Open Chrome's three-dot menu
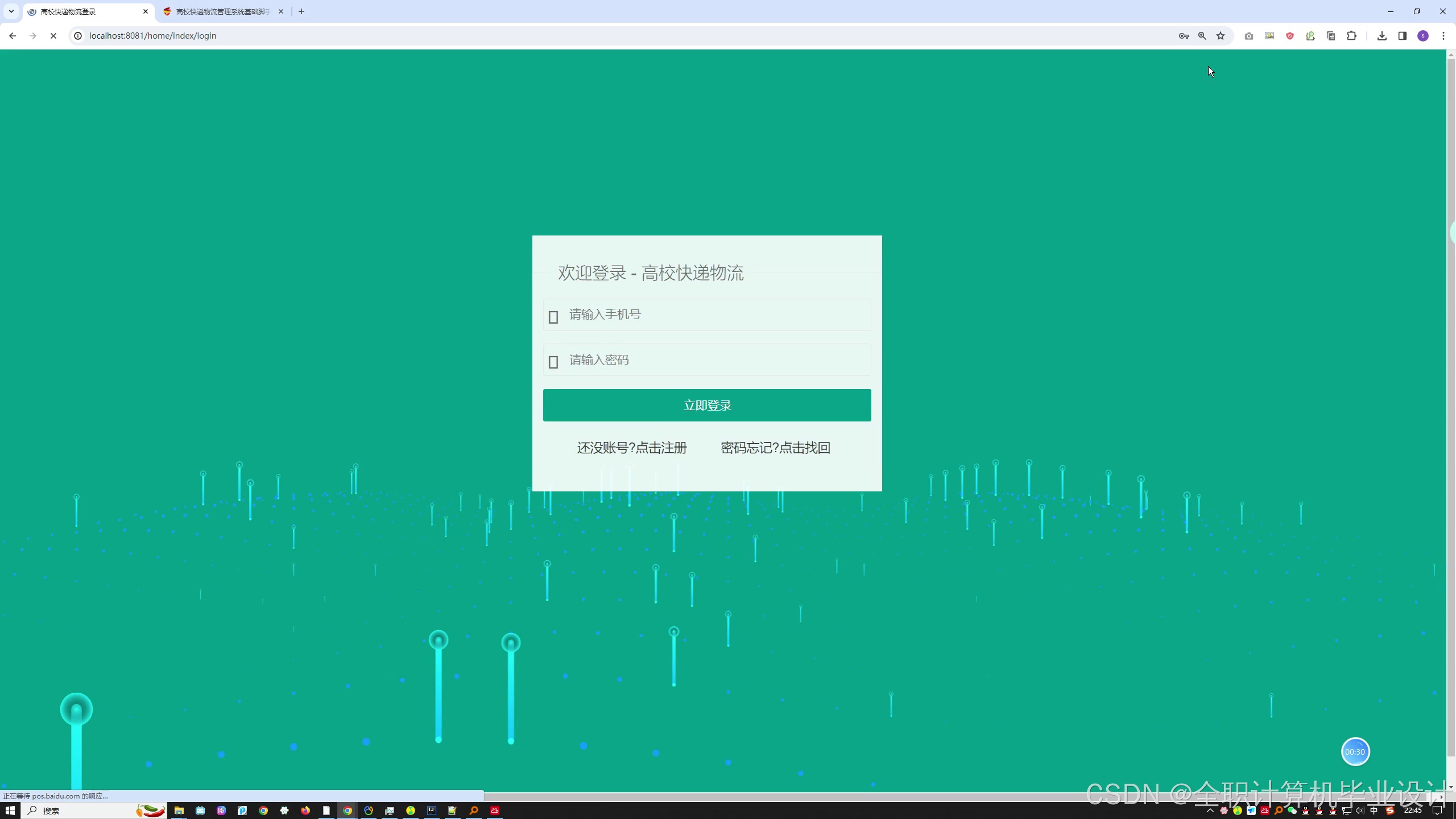The image size is (1456, 819). (x=1443, y=36)
